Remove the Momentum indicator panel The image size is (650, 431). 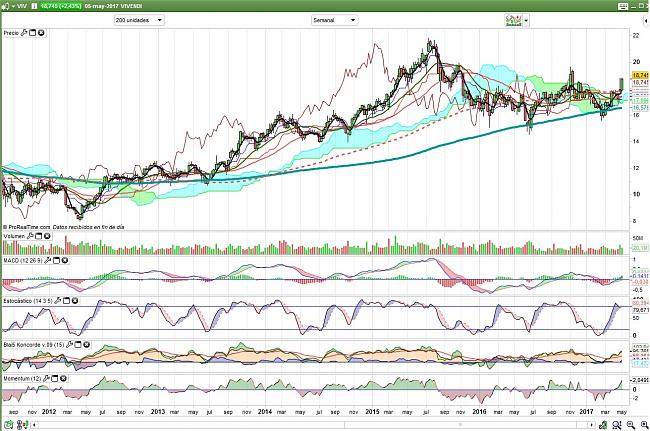tap(64, 378)
